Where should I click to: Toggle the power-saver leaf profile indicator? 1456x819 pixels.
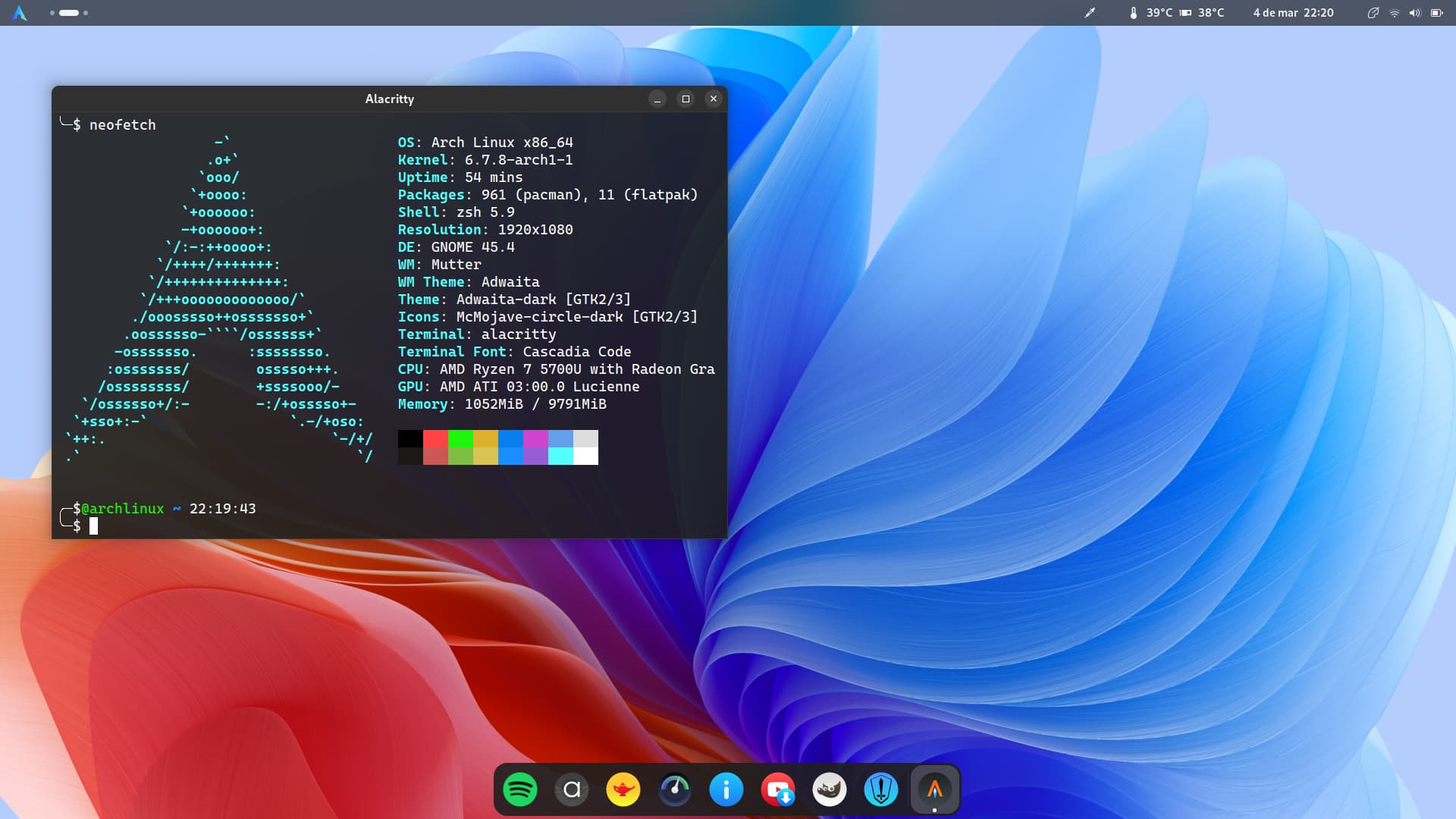pos(1373,13)
